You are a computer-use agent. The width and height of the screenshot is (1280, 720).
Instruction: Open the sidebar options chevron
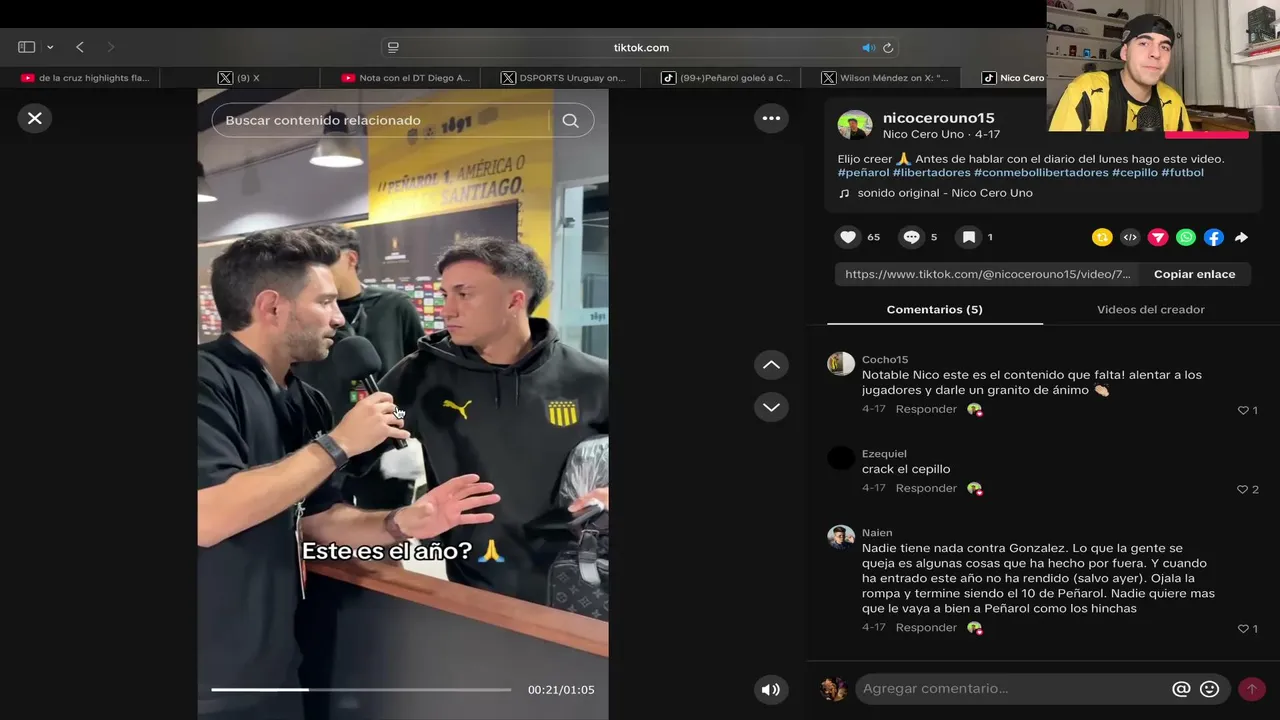[50, 47]
